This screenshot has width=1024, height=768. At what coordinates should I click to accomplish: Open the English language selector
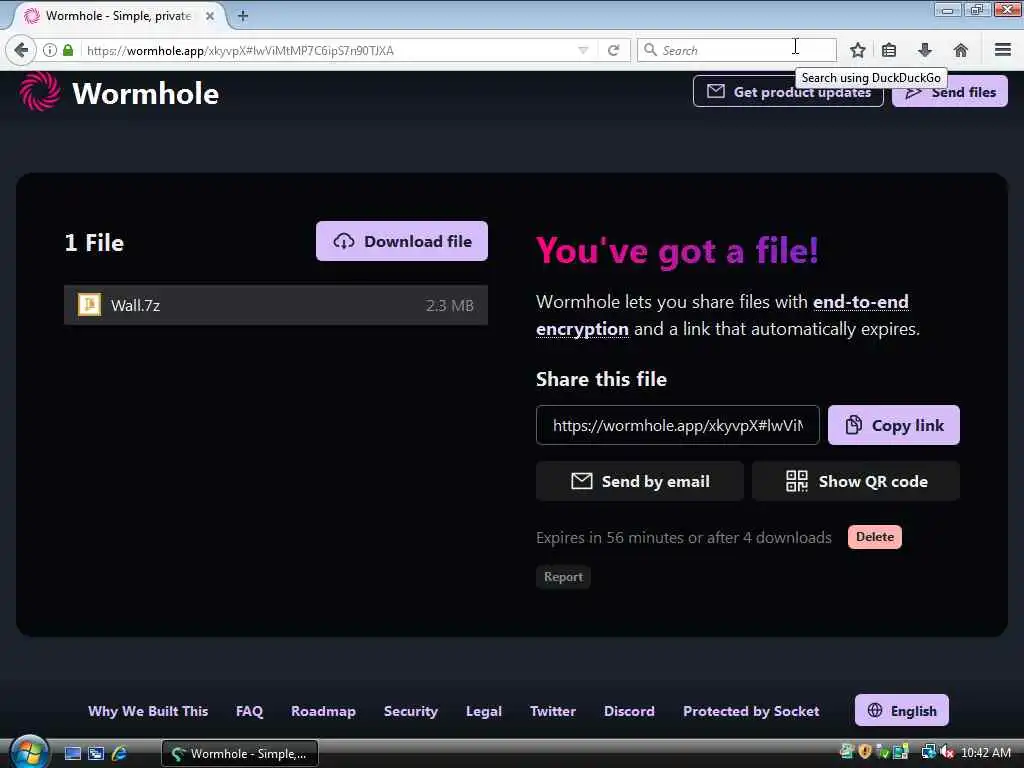(902, 711)
